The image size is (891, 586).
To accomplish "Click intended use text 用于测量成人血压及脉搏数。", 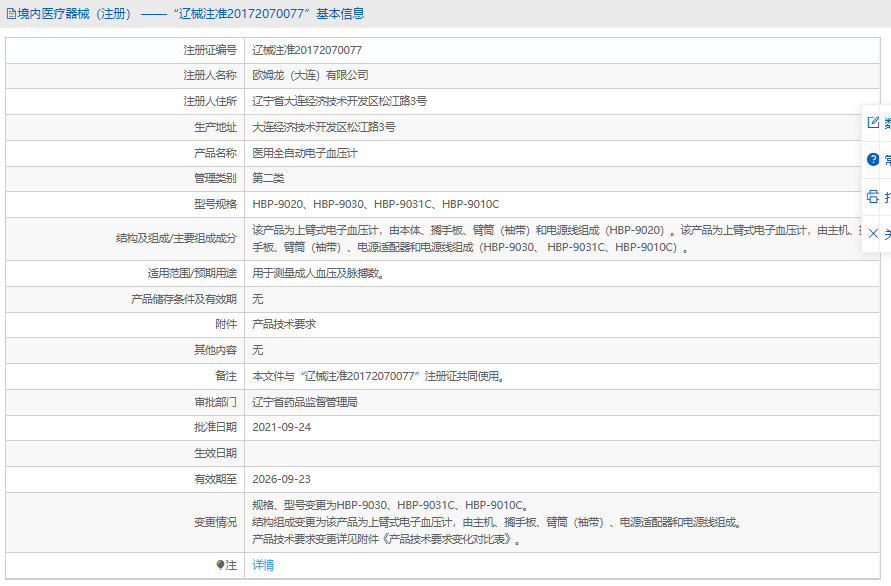I will tap(320, 273).
